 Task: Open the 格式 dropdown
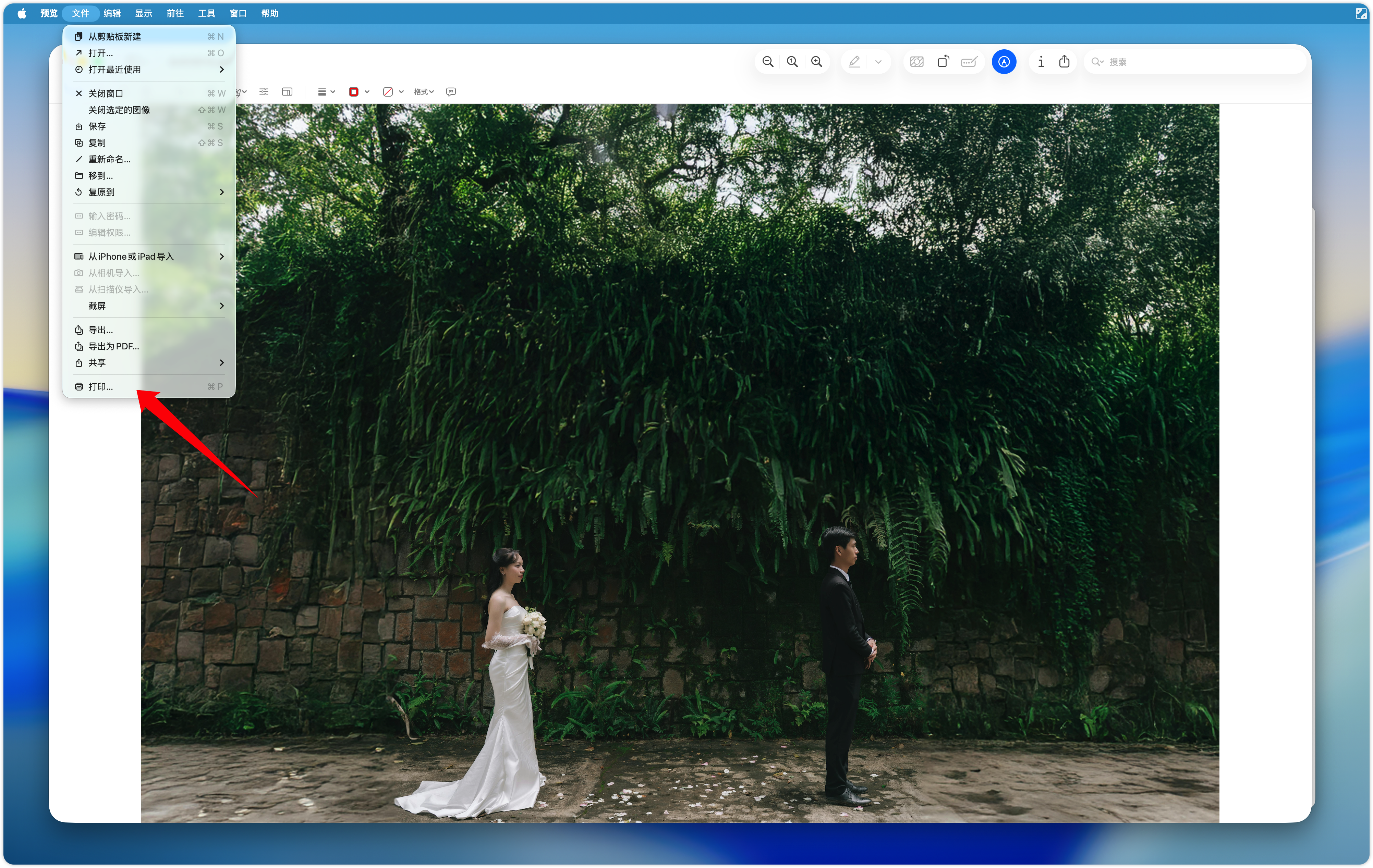click(424, 92)
